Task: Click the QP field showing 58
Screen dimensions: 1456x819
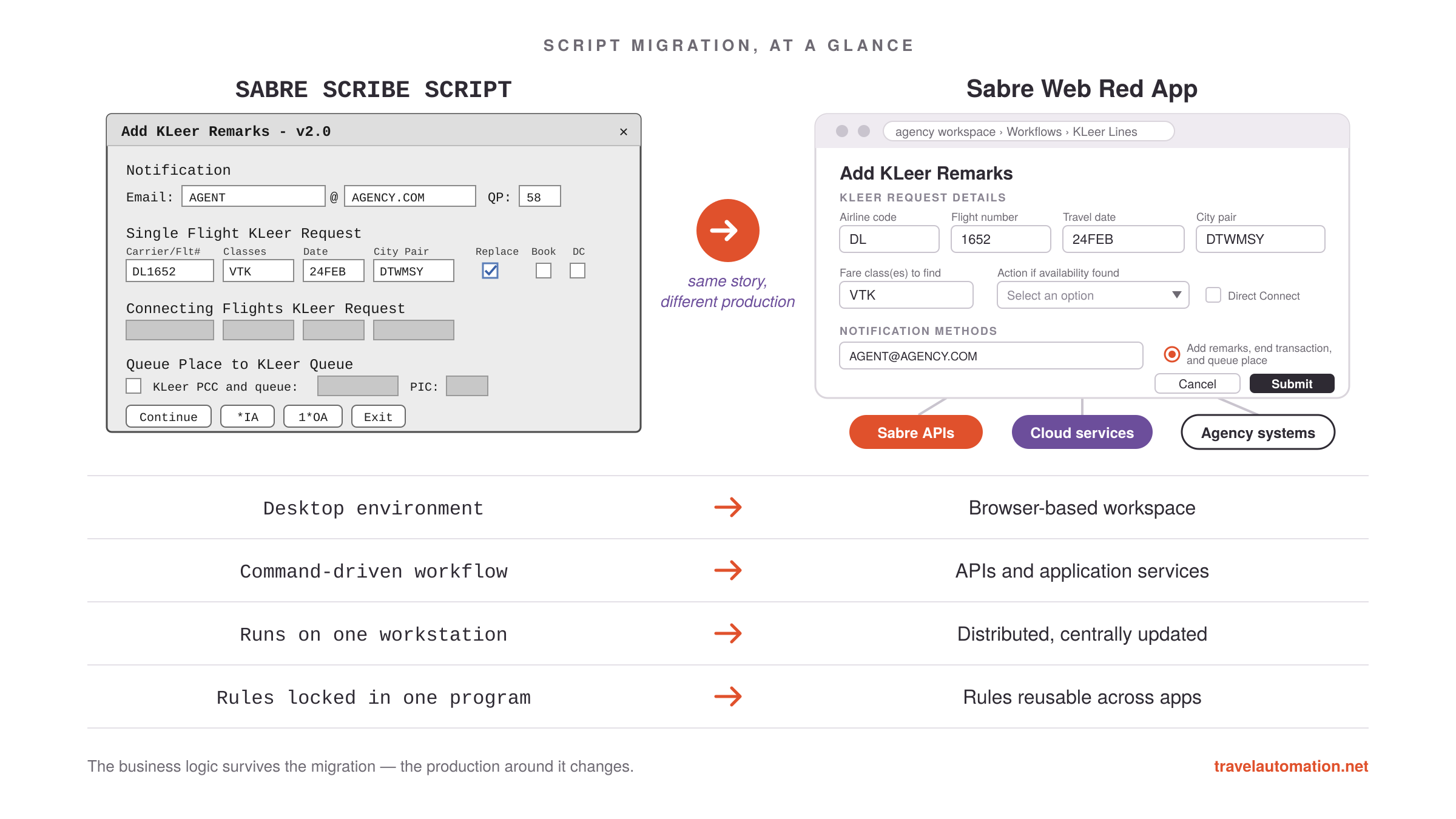Action: 540,197
